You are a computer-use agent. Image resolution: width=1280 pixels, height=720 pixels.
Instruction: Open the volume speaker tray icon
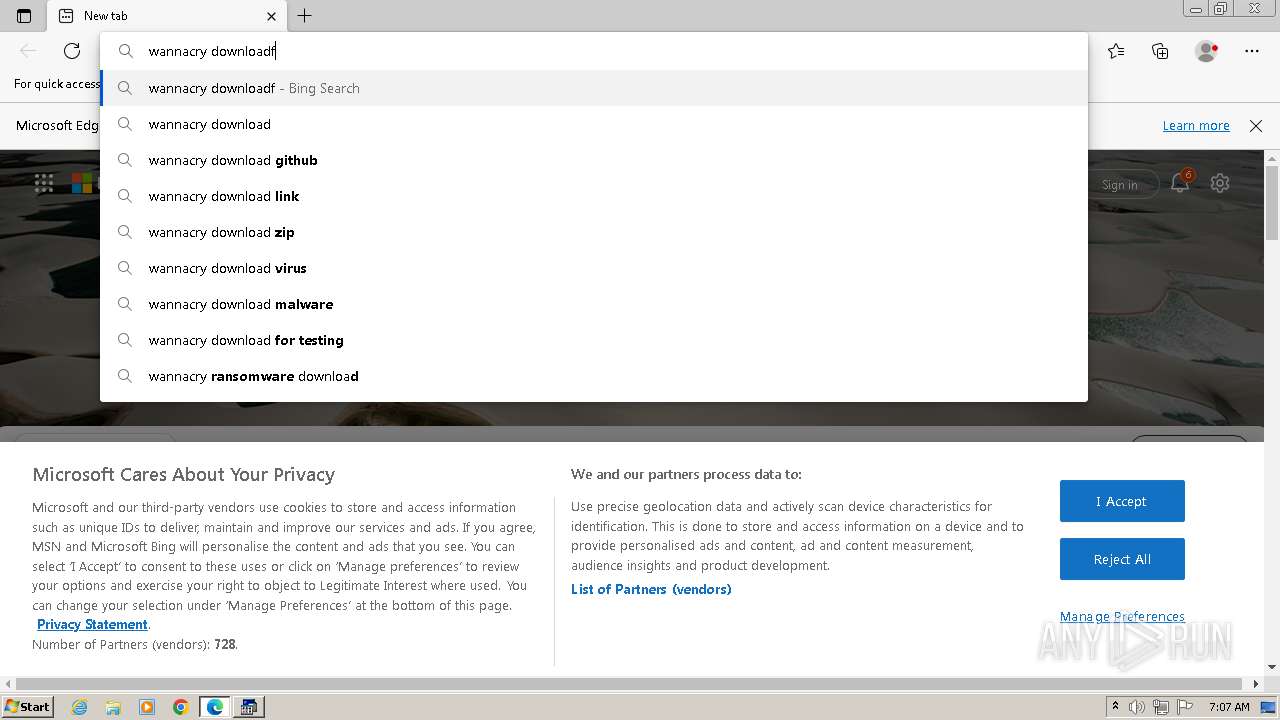(x=1137, y=707)
